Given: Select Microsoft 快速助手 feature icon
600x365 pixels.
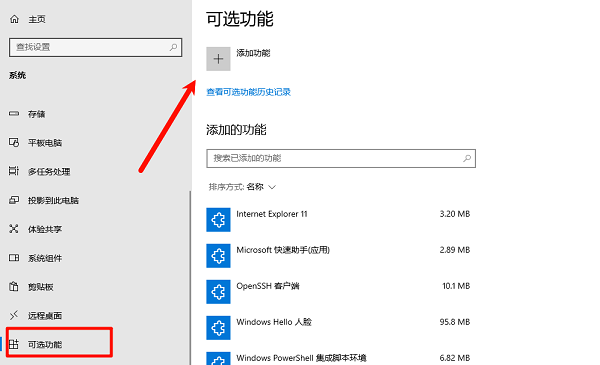Looking at the screenshot, I should coord(218,256).
